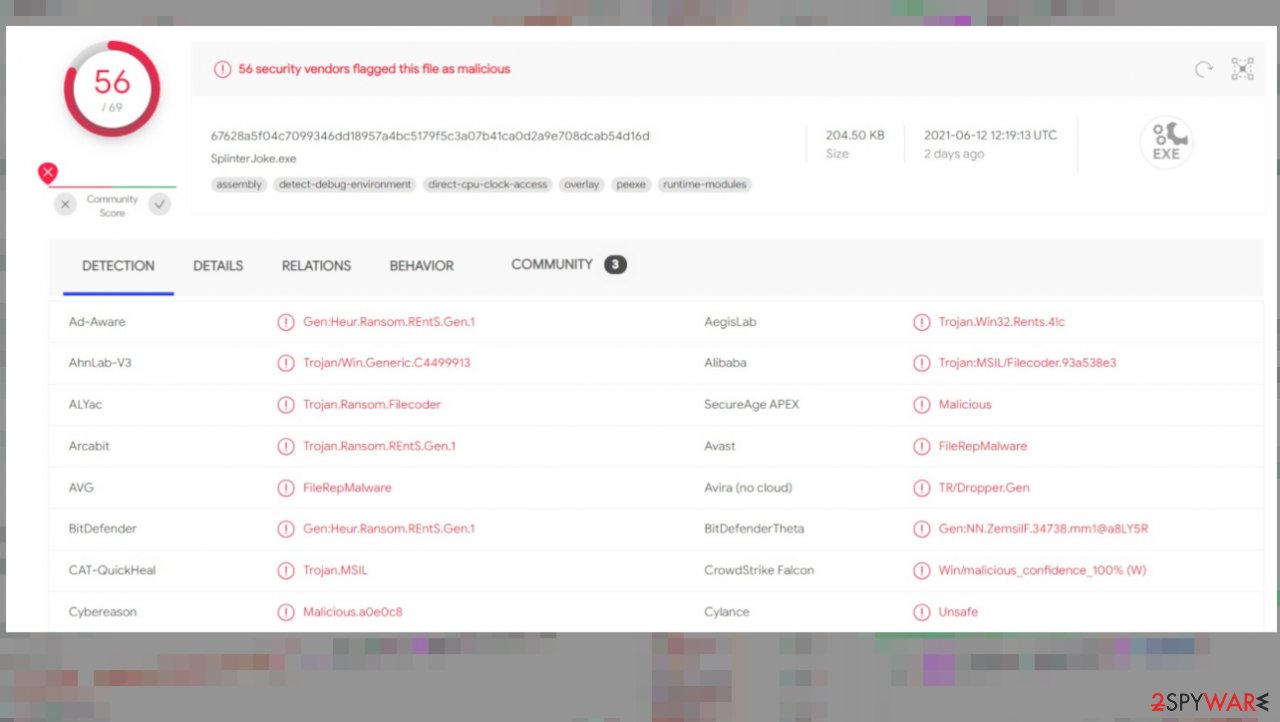Click Win/malicious_confidence_100% (W) detection

(1042, 571)
